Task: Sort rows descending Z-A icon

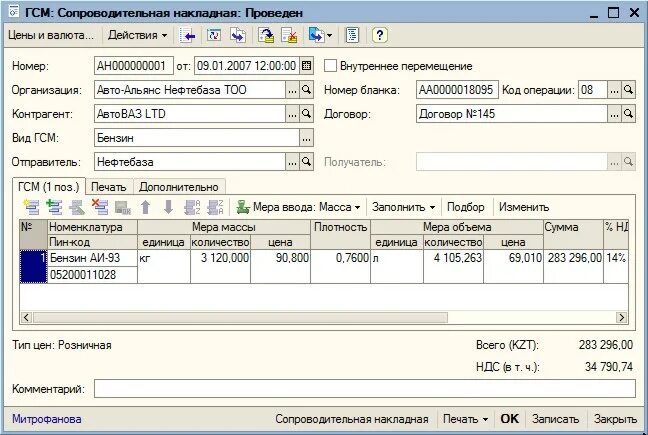Action: point(215,207)
